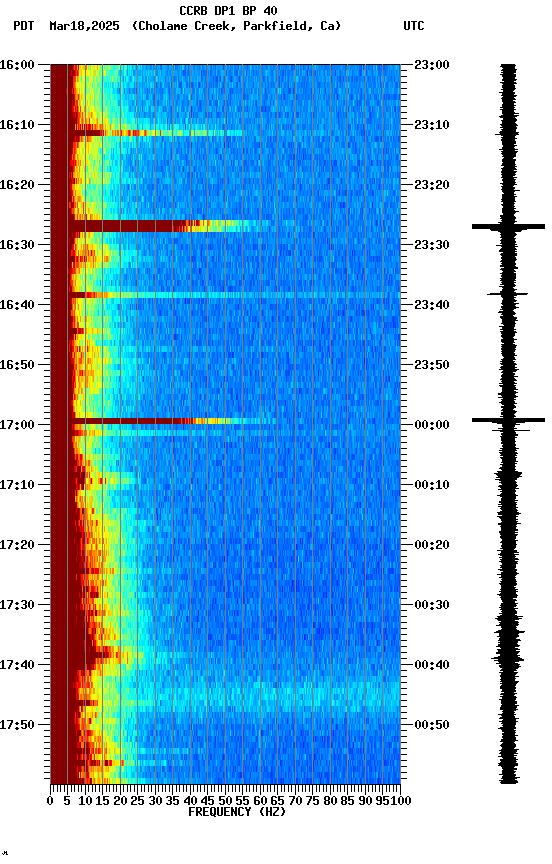Click the 17:40 PDT time label

[x=17, y=665]
